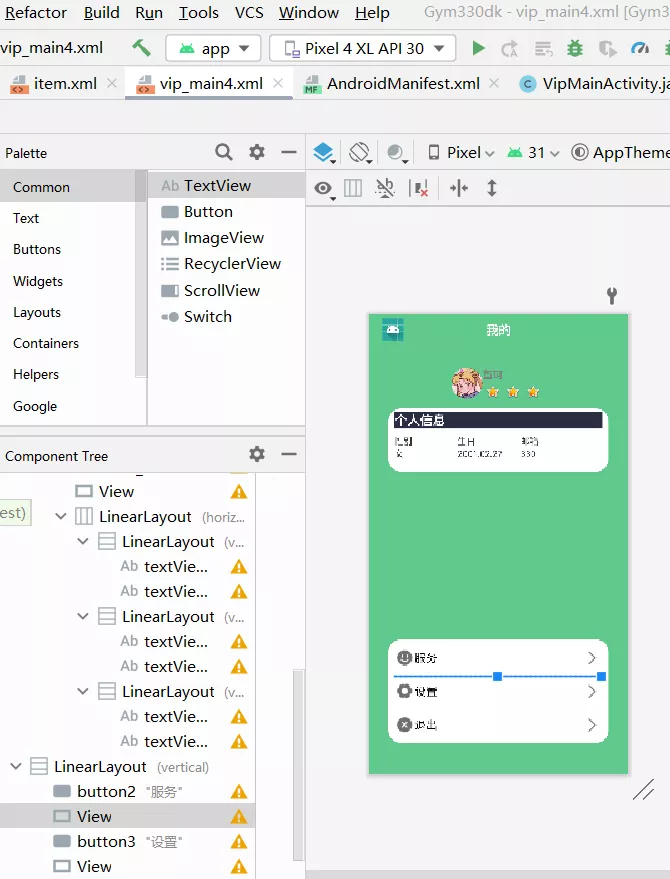Select the Google palette category

[67, 406]
